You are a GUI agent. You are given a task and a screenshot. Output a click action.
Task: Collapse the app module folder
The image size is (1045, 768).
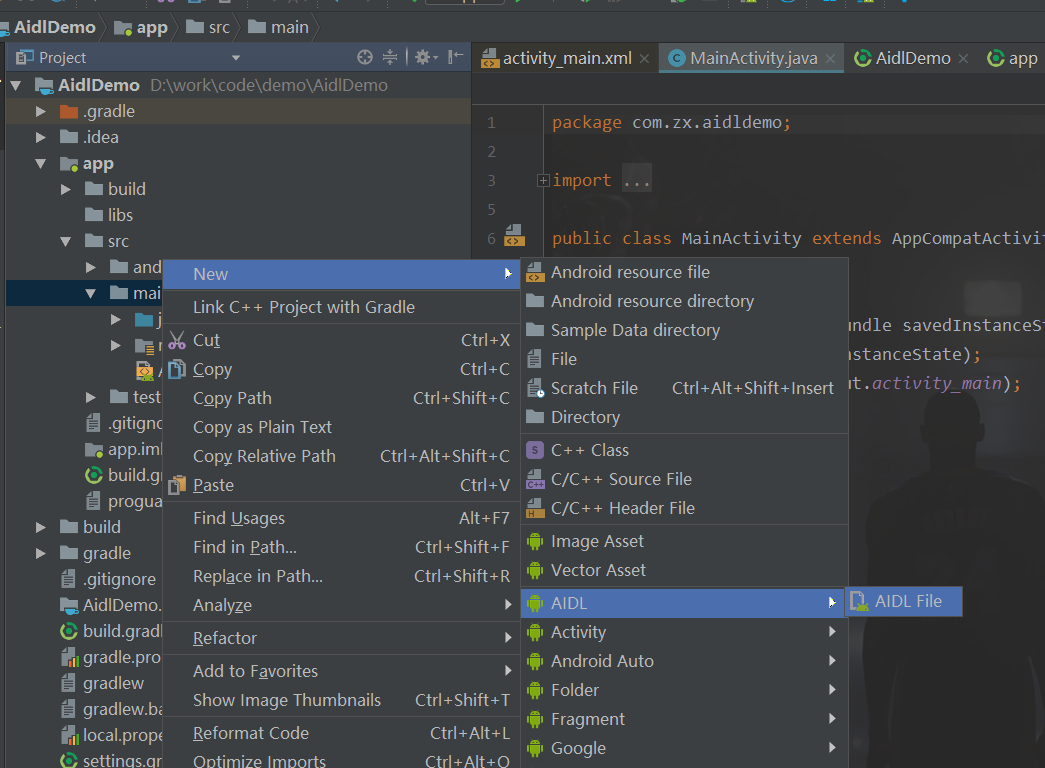(41, 163)
